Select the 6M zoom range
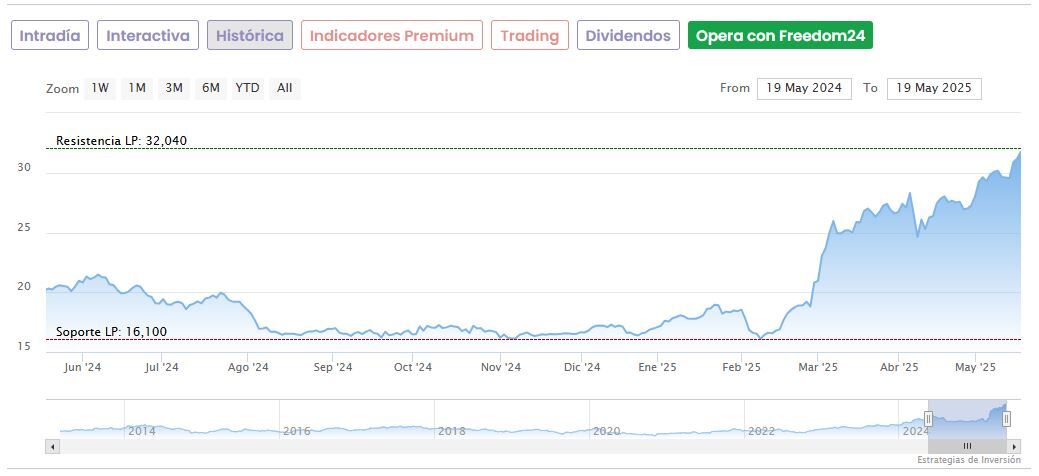The image size is (1039, 476). [210, 88]
